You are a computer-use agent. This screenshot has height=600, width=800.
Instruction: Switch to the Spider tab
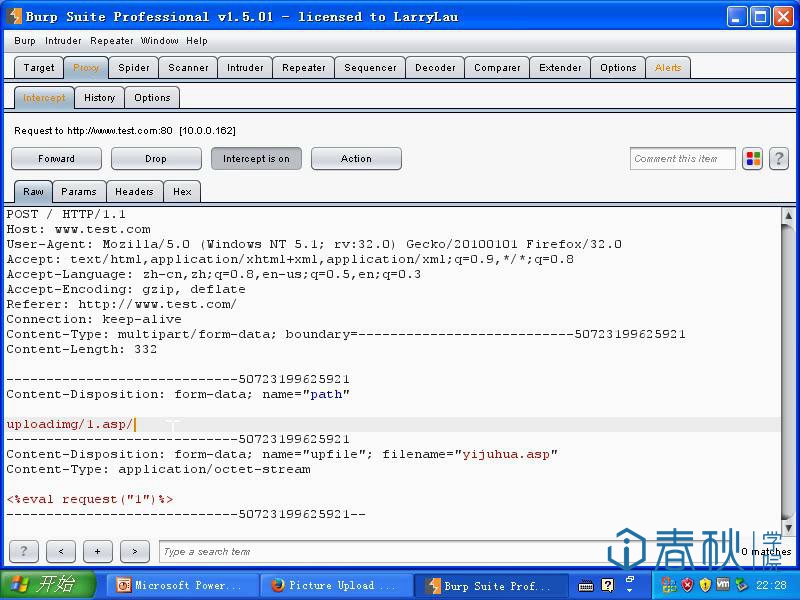tap(134, 68)
